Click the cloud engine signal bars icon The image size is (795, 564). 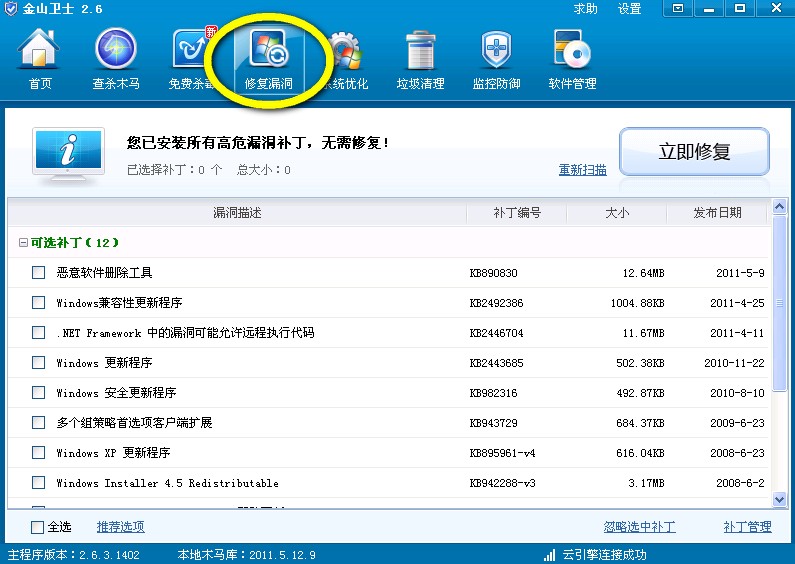pos(550,555)
